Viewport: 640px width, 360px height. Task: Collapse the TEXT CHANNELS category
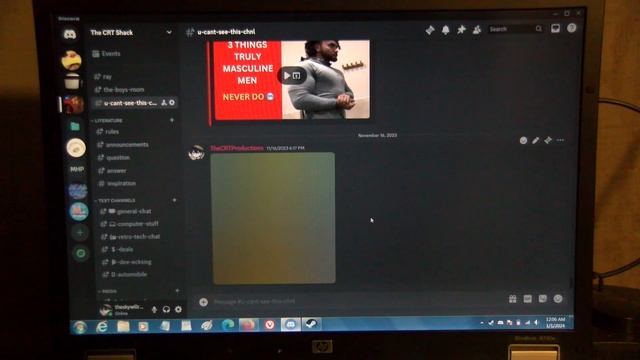[x=115, y=201]
